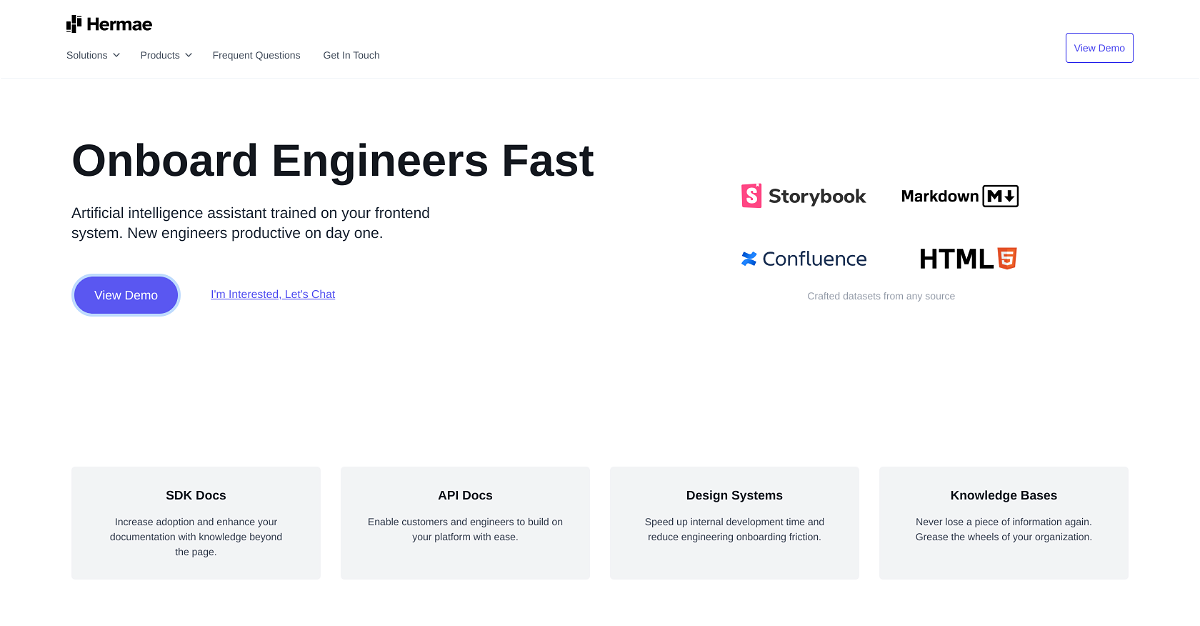Select the API Docs card
1200x626 pixels.
(x=465, y=523)
